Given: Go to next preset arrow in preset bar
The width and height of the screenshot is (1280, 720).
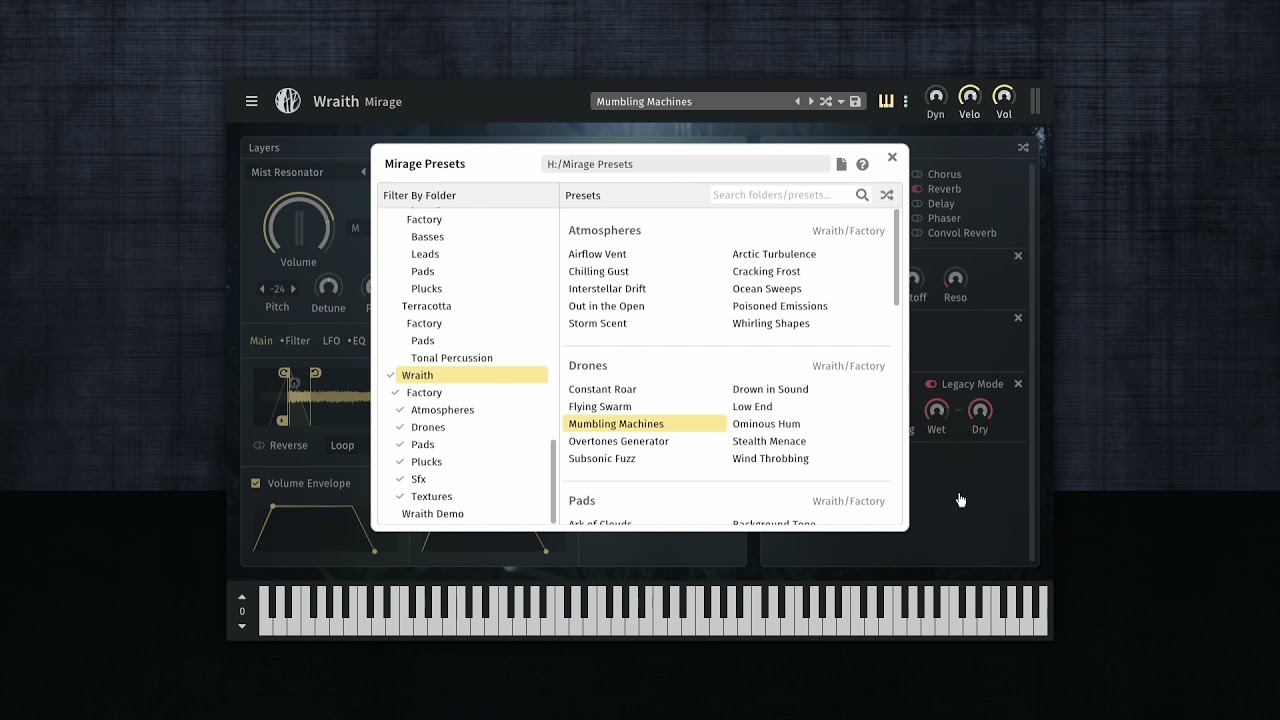Looking at the screenshot, I should (x=811, y=101).
